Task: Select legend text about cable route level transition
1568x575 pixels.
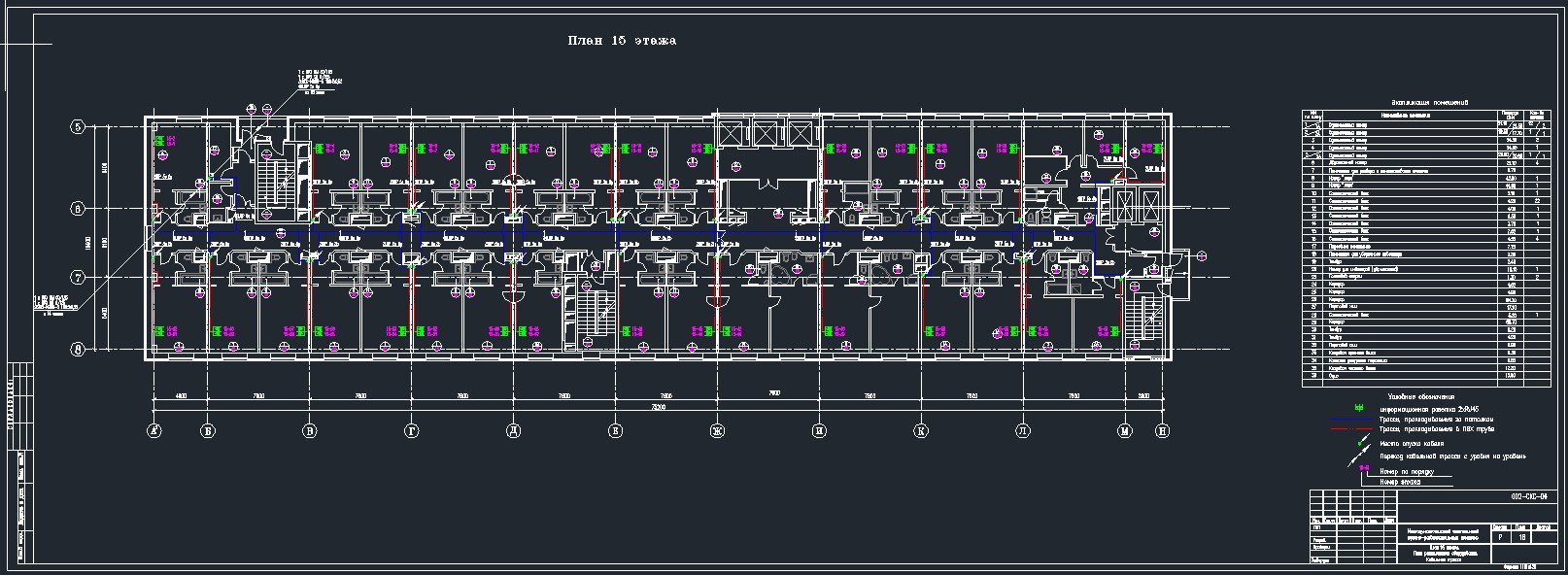Action: coord(1452,456)
